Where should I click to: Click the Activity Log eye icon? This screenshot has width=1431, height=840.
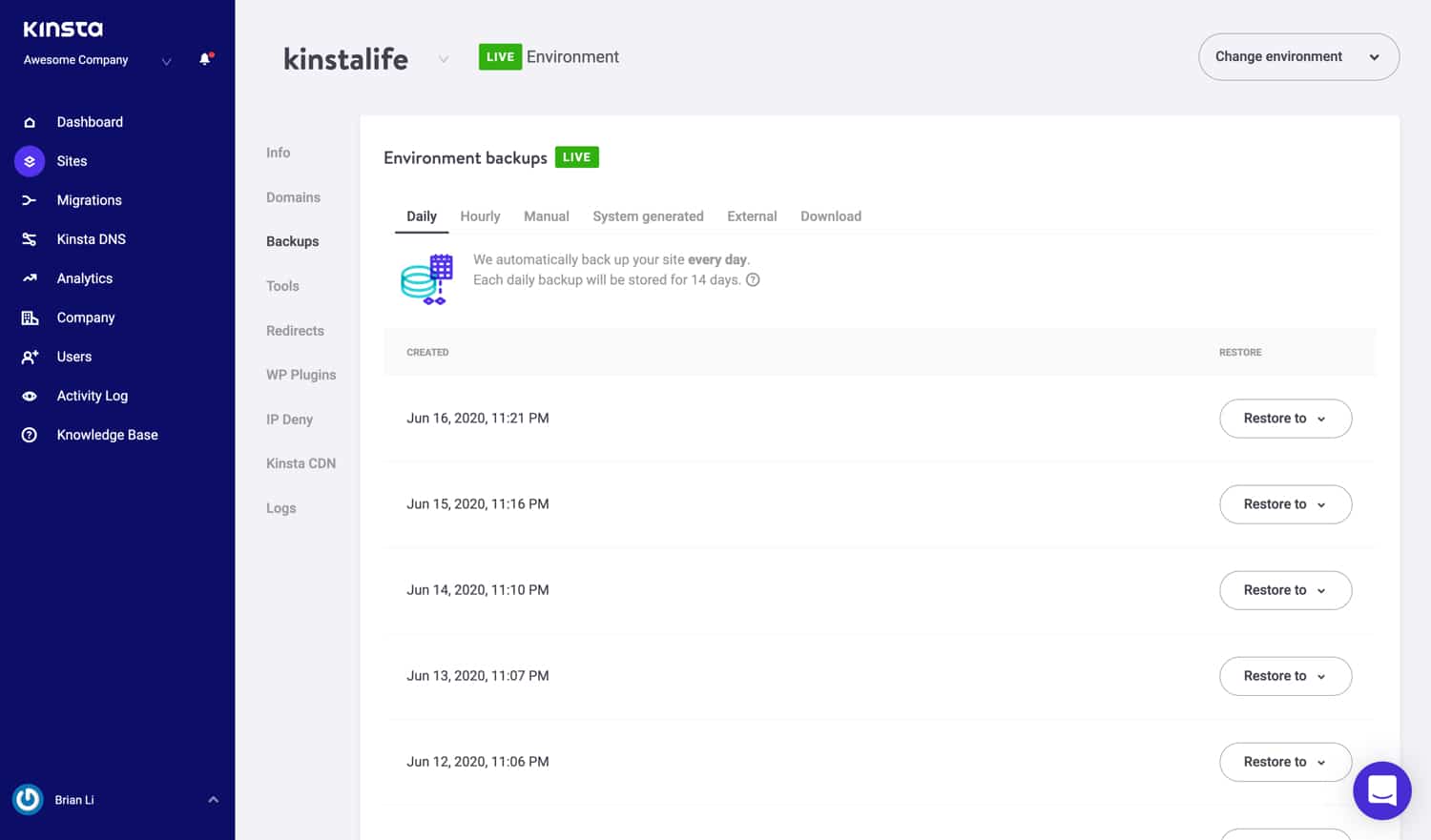29,396
